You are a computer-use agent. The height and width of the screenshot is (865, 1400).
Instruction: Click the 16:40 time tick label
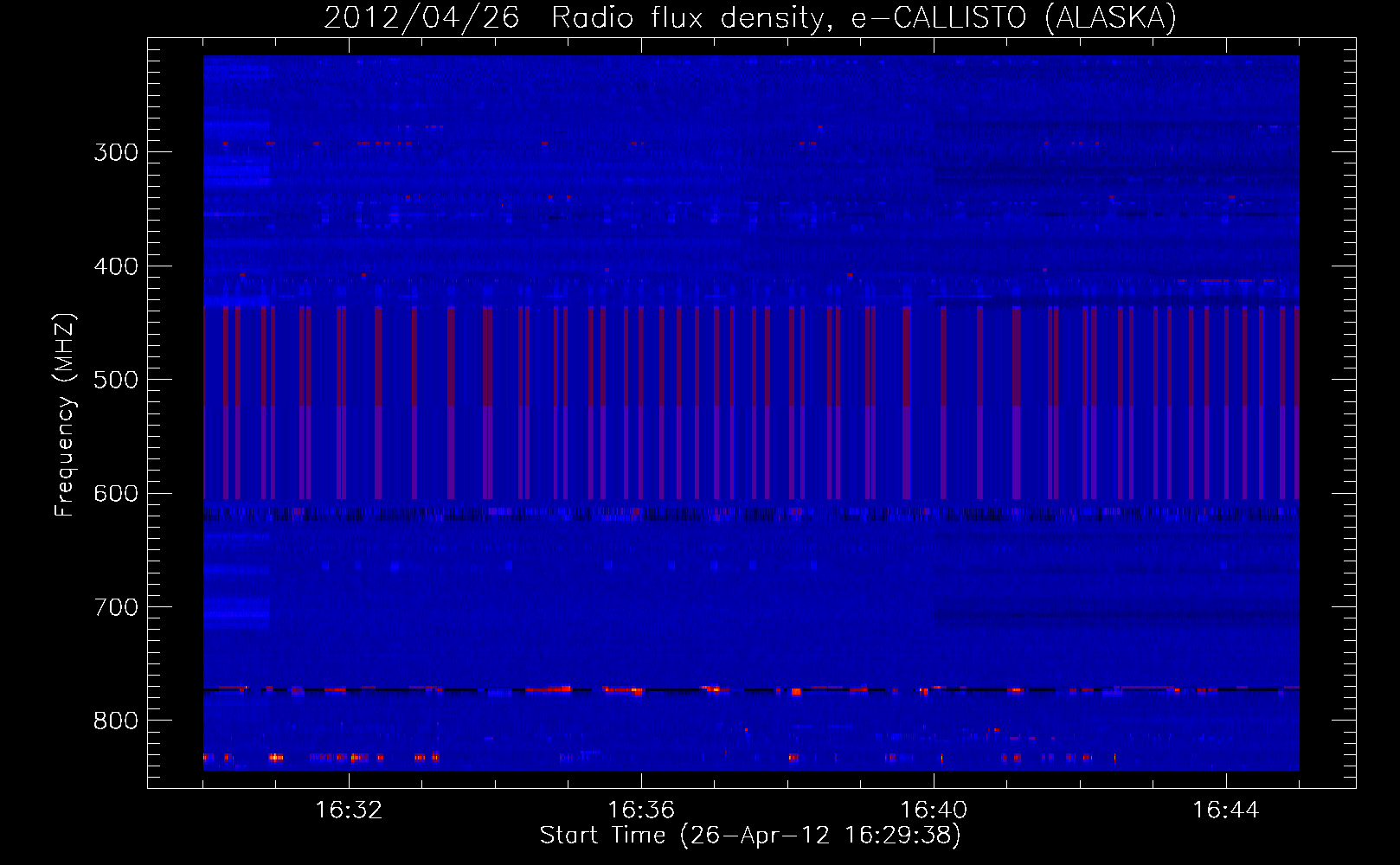coord(934,810)
